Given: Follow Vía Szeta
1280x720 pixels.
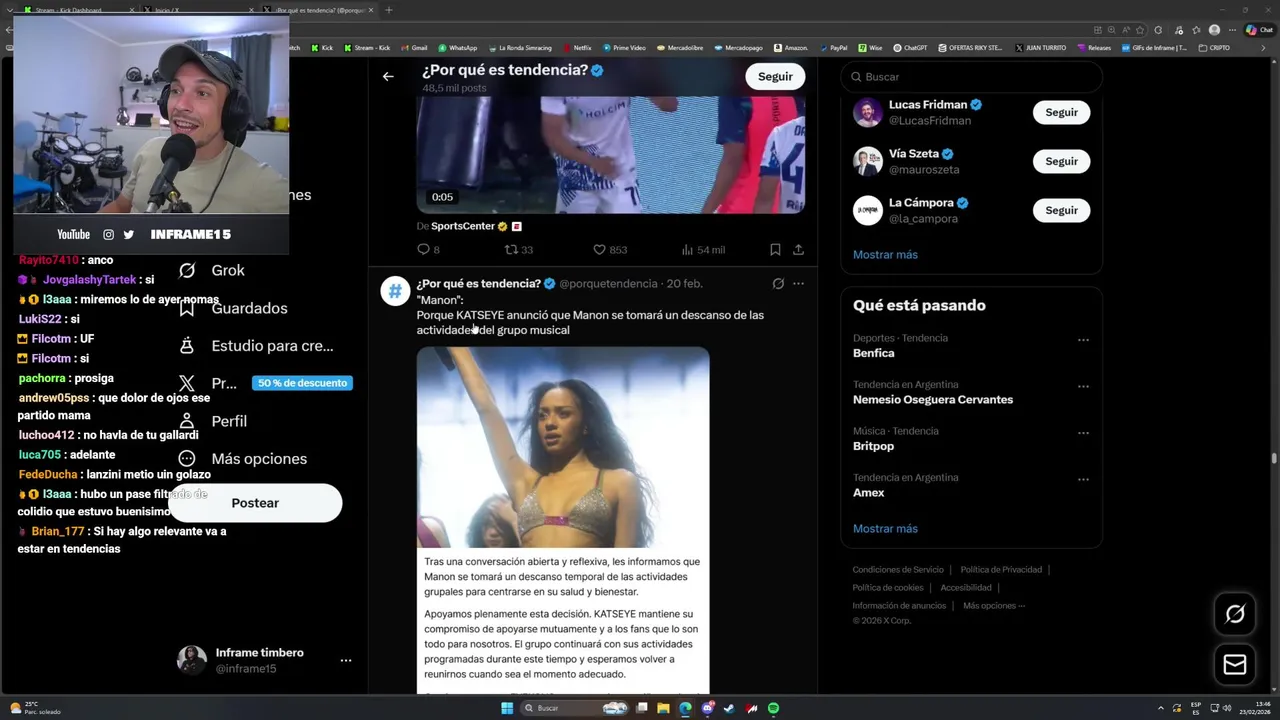Looking at the screenshot, I should [x=1061, y=161].
